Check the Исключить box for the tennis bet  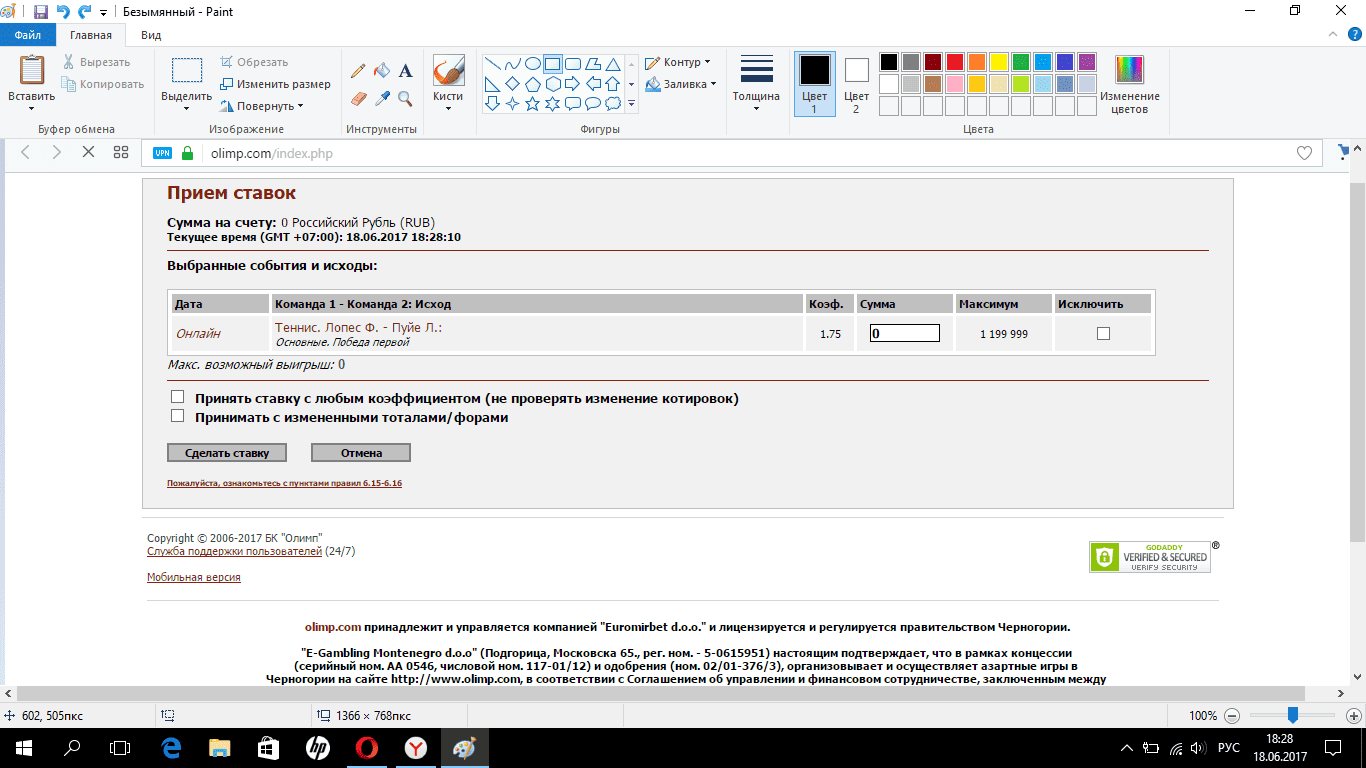[x=1103, y=334]
